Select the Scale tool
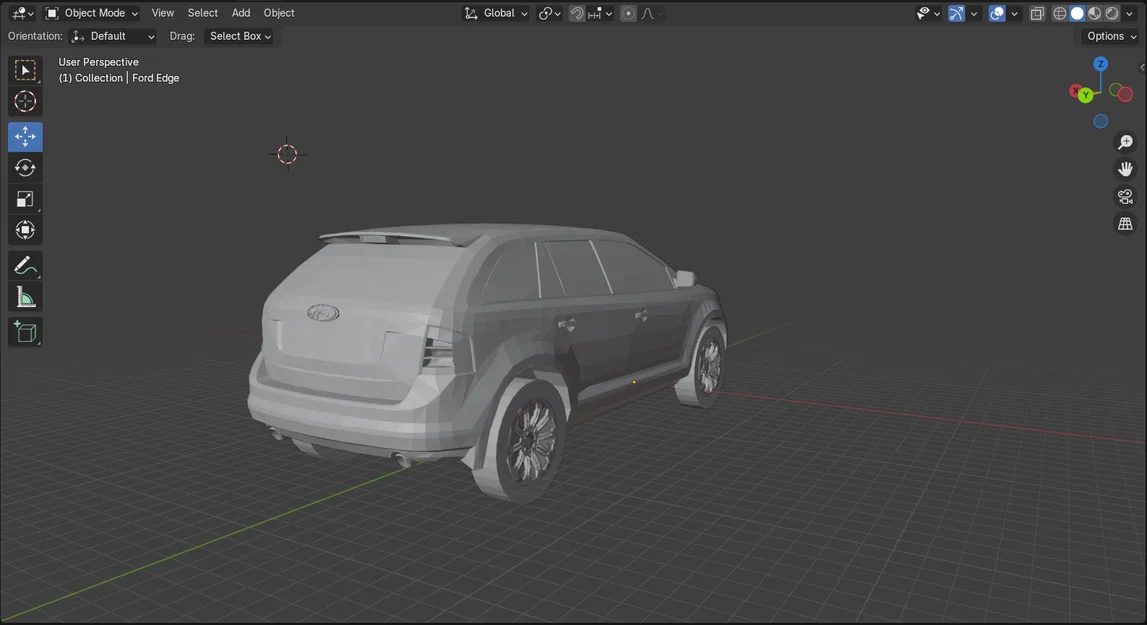 click(24, 198)
